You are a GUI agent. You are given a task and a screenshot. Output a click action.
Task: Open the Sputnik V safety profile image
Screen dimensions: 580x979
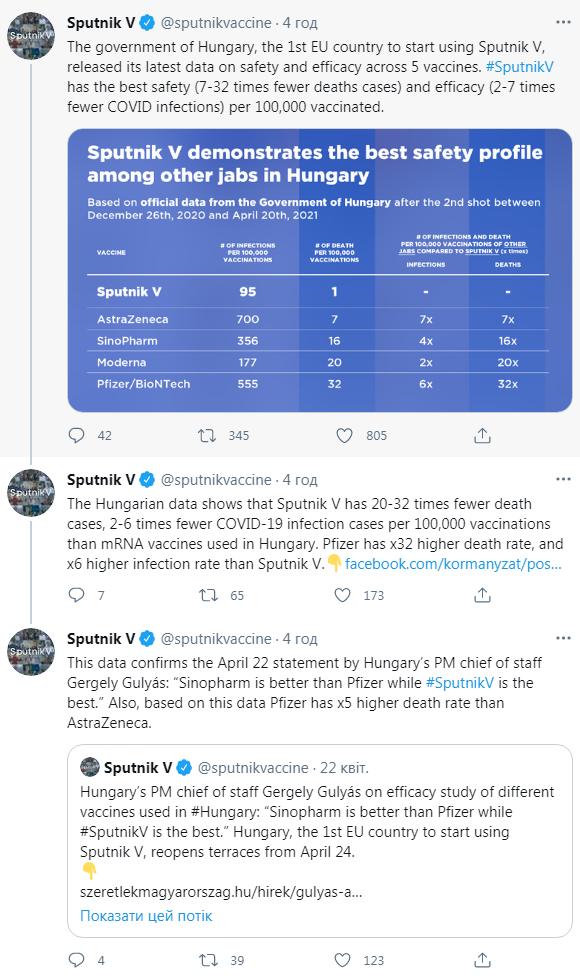coord(320,270)
